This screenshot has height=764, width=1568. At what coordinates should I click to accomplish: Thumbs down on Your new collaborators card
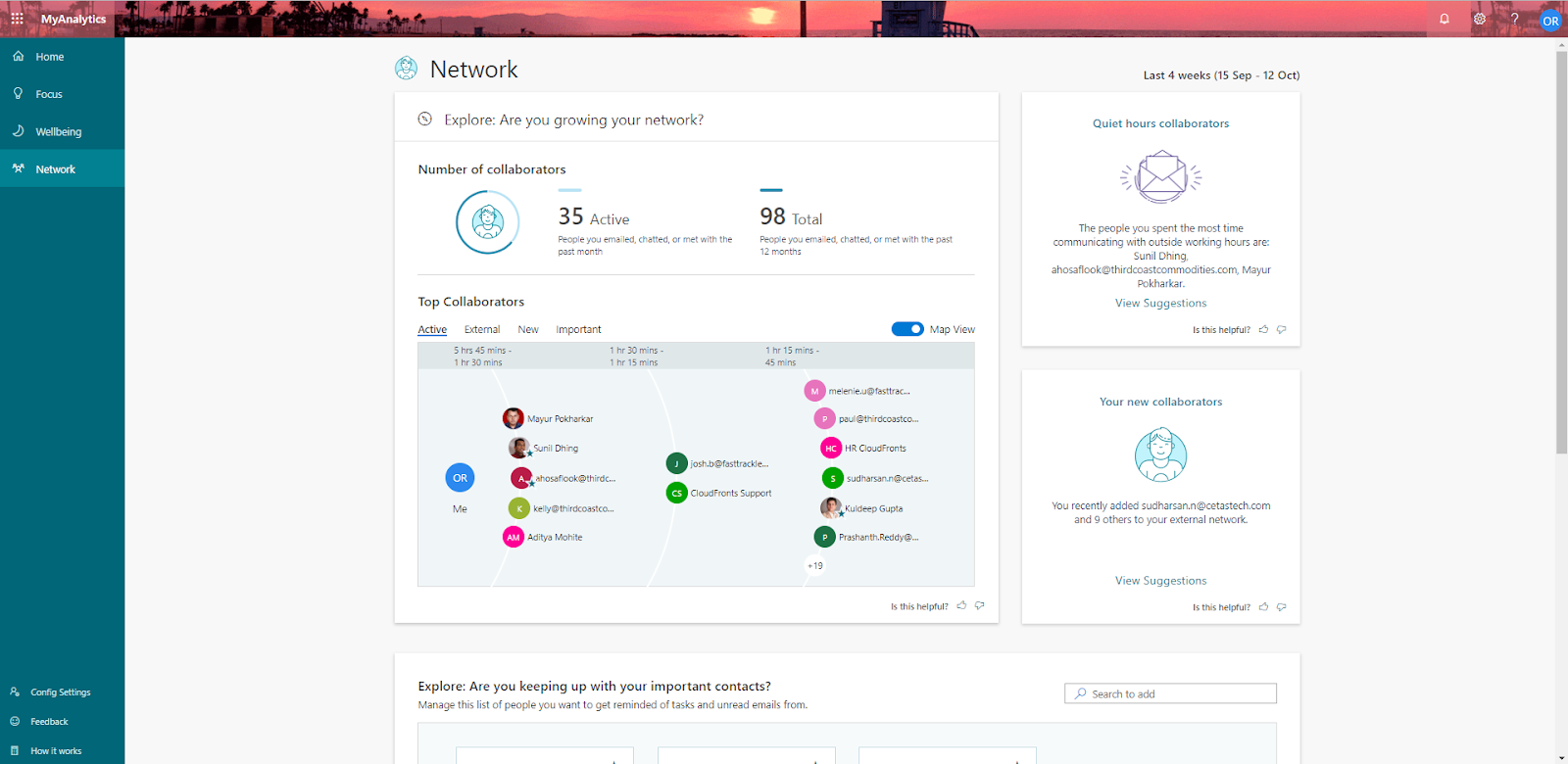coord(1282,607)
